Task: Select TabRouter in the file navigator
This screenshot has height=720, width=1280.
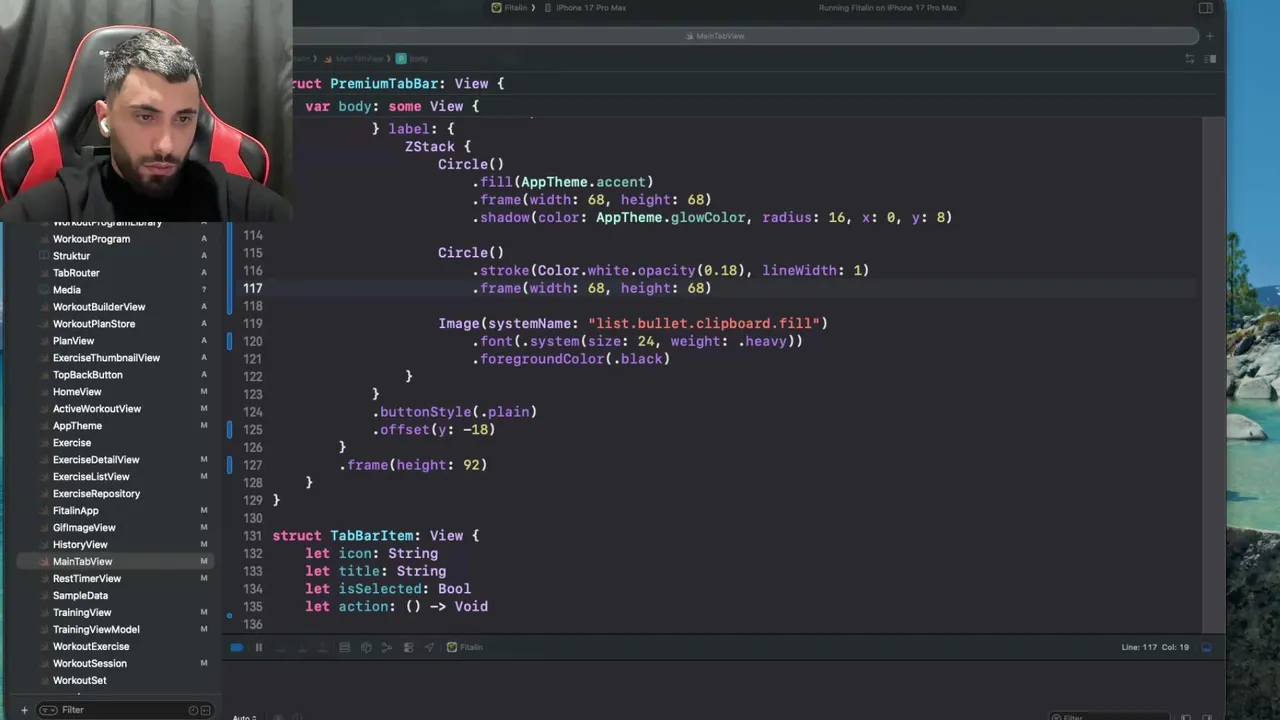Action: coord(76,273)
